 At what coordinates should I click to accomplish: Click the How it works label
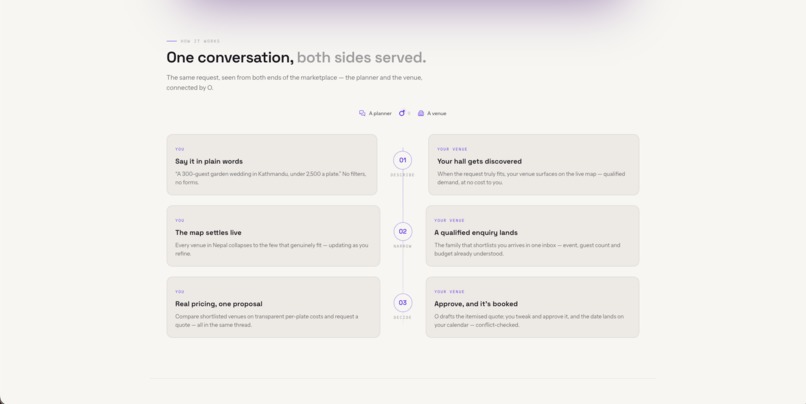click(x=200, y=41)
